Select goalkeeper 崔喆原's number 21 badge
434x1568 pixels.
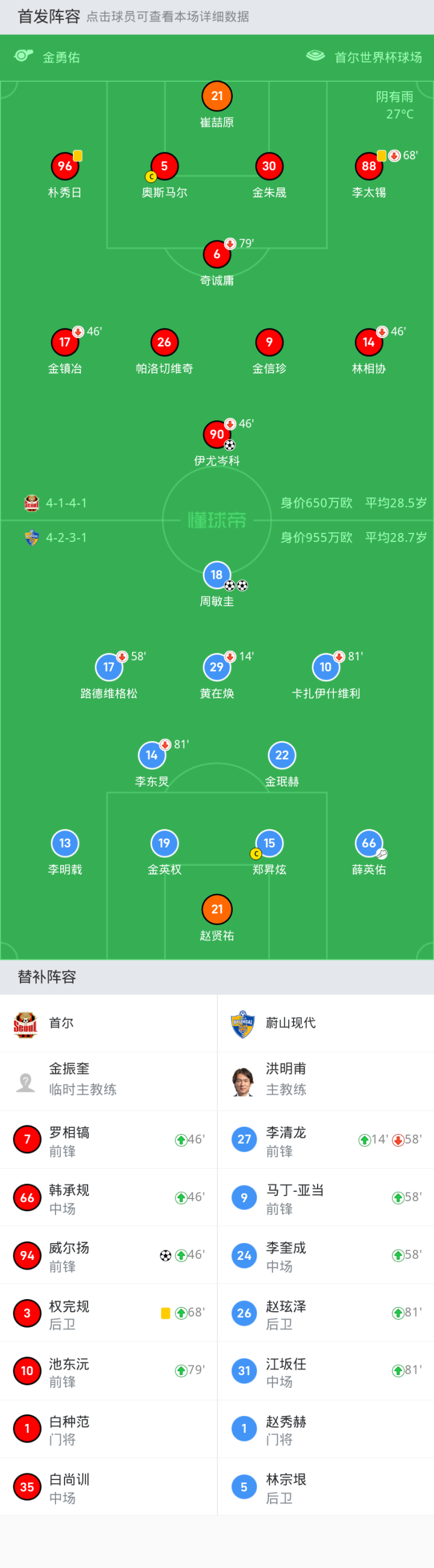(x=216, y=96)
